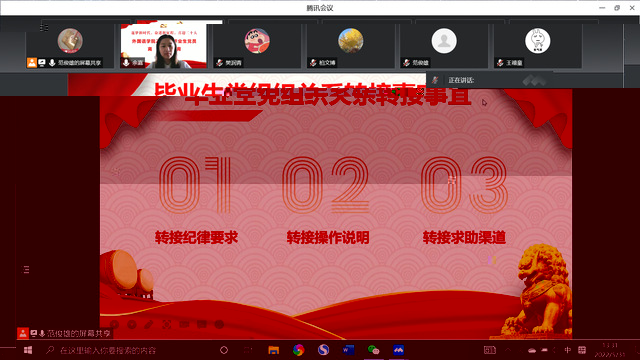Click 转接纪律要求 heading on slide
The width and height of the screenshot is (640, 360).
(196, 238)
